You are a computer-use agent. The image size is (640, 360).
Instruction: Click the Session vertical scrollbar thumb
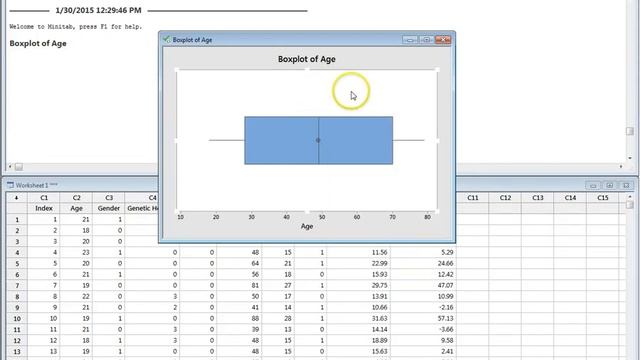click(x=629, y=131)
